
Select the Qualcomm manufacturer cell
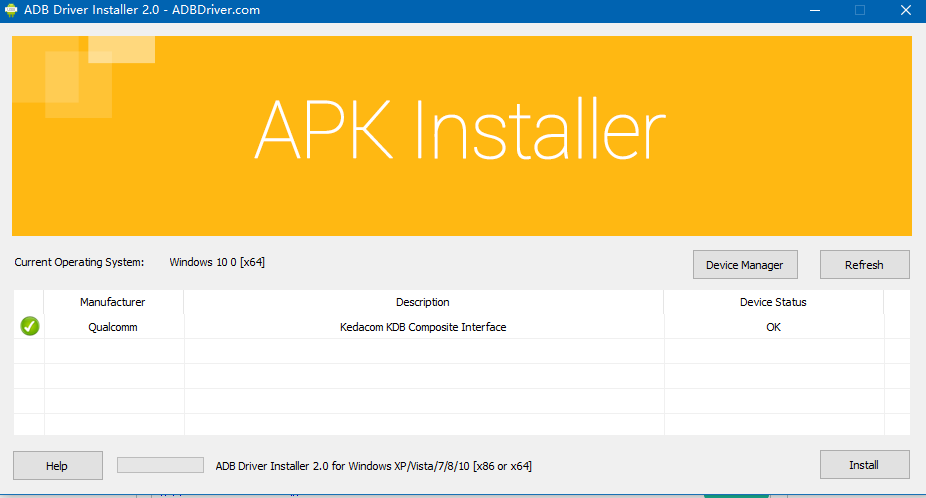click(113, 327)
